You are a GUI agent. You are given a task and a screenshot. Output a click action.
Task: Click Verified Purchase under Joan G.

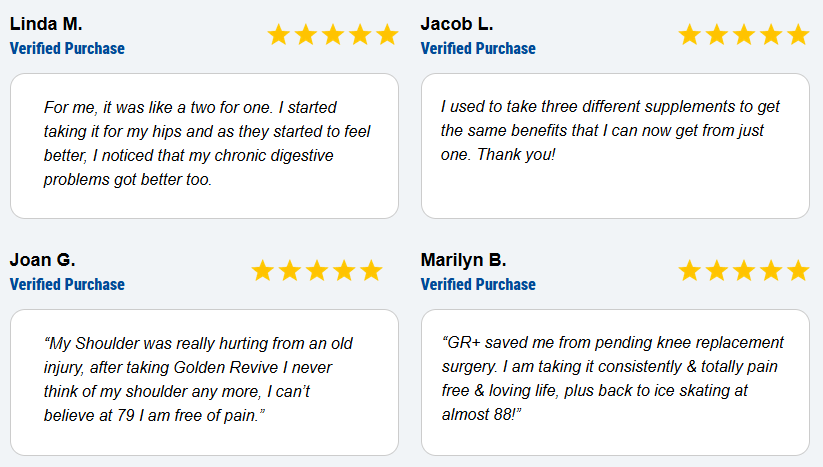(67, 285)
